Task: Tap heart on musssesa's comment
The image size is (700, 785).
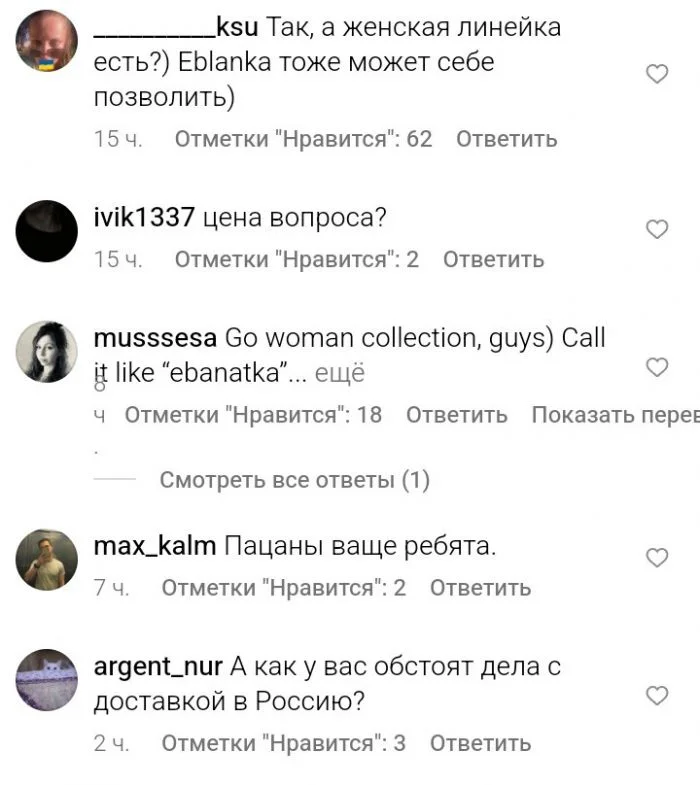Action: [657, 367]
